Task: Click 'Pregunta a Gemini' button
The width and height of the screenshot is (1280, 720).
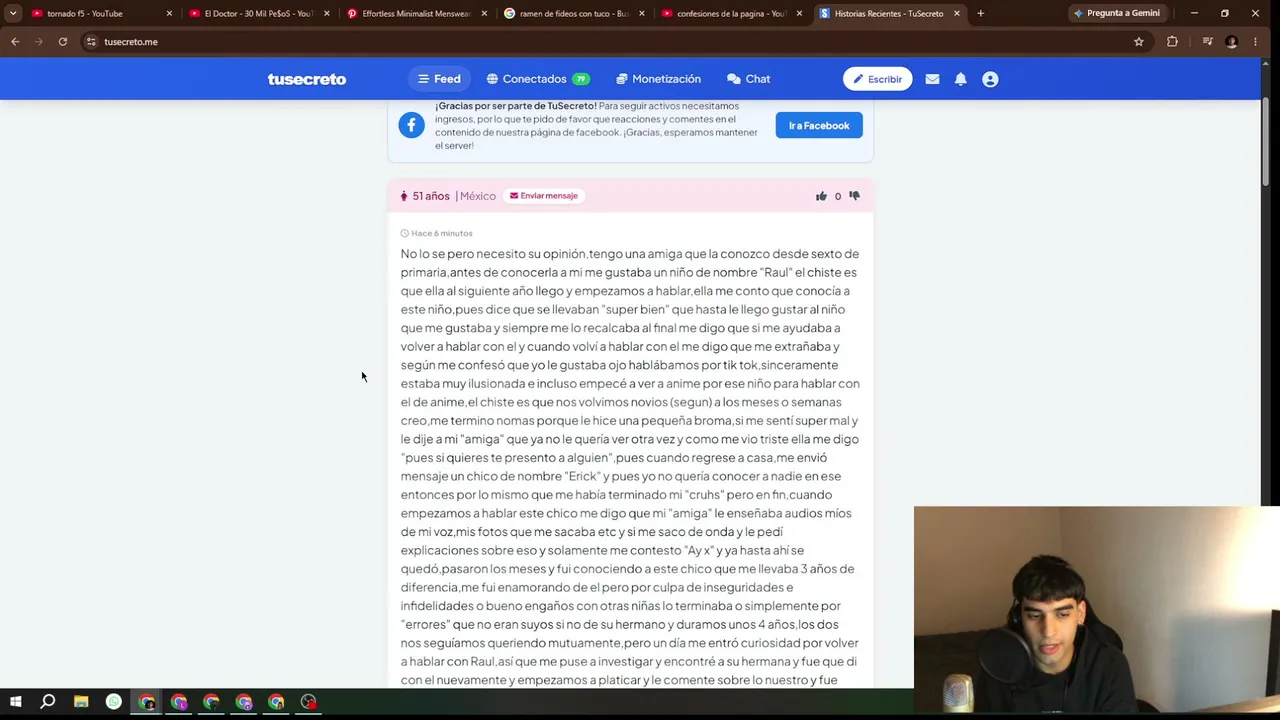Action: click(x=1116, y=13)
